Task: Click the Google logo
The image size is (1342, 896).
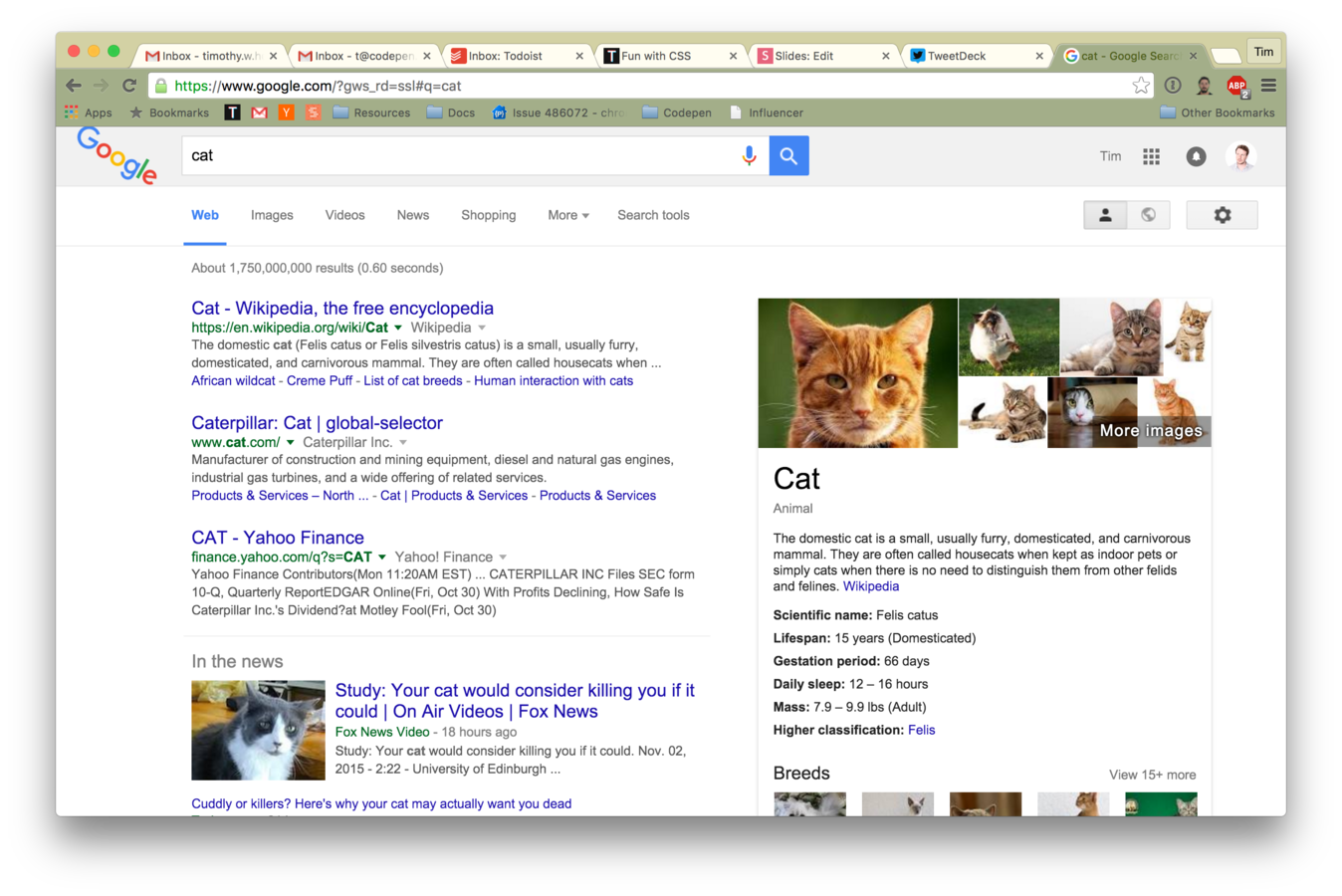Action: point(116,155)
